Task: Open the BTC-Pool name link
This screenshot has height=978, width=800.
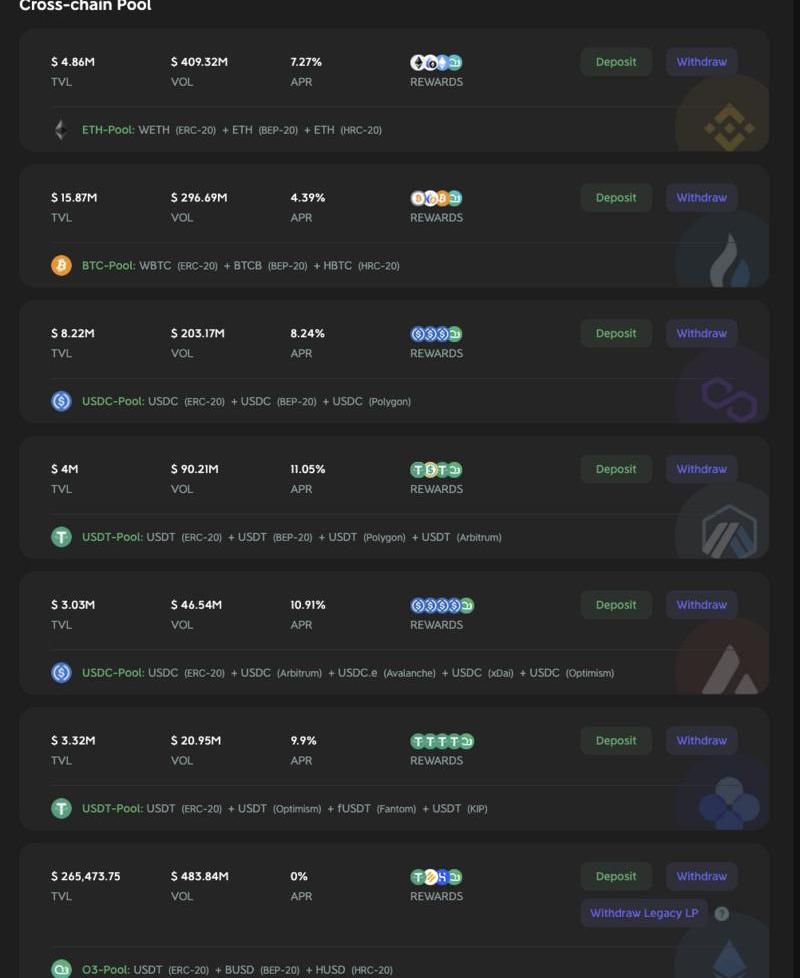Action: [108, 266]
